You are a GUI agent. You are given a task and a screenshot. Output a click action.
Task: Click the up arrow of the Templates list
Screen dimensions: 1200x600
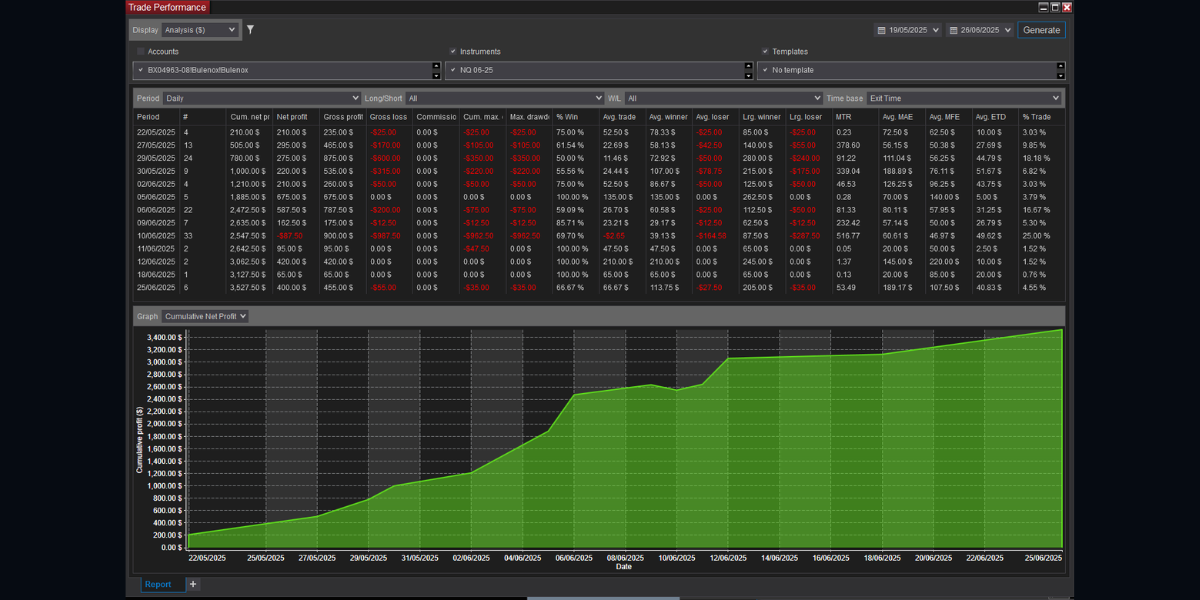(x=1061, y=66)
